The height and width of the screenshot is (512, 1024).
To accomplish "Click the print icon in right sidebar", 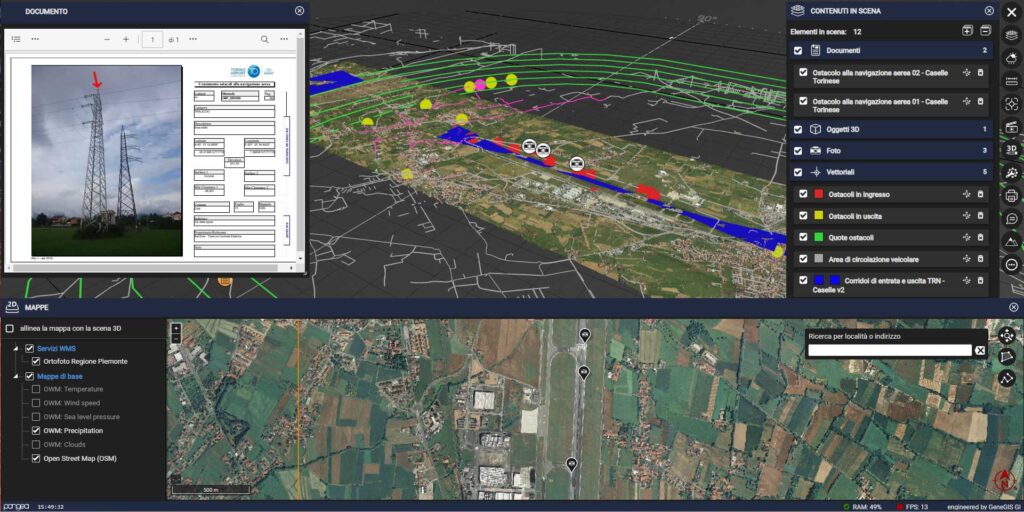I will pyautogui.click(x=1011, y=196).
